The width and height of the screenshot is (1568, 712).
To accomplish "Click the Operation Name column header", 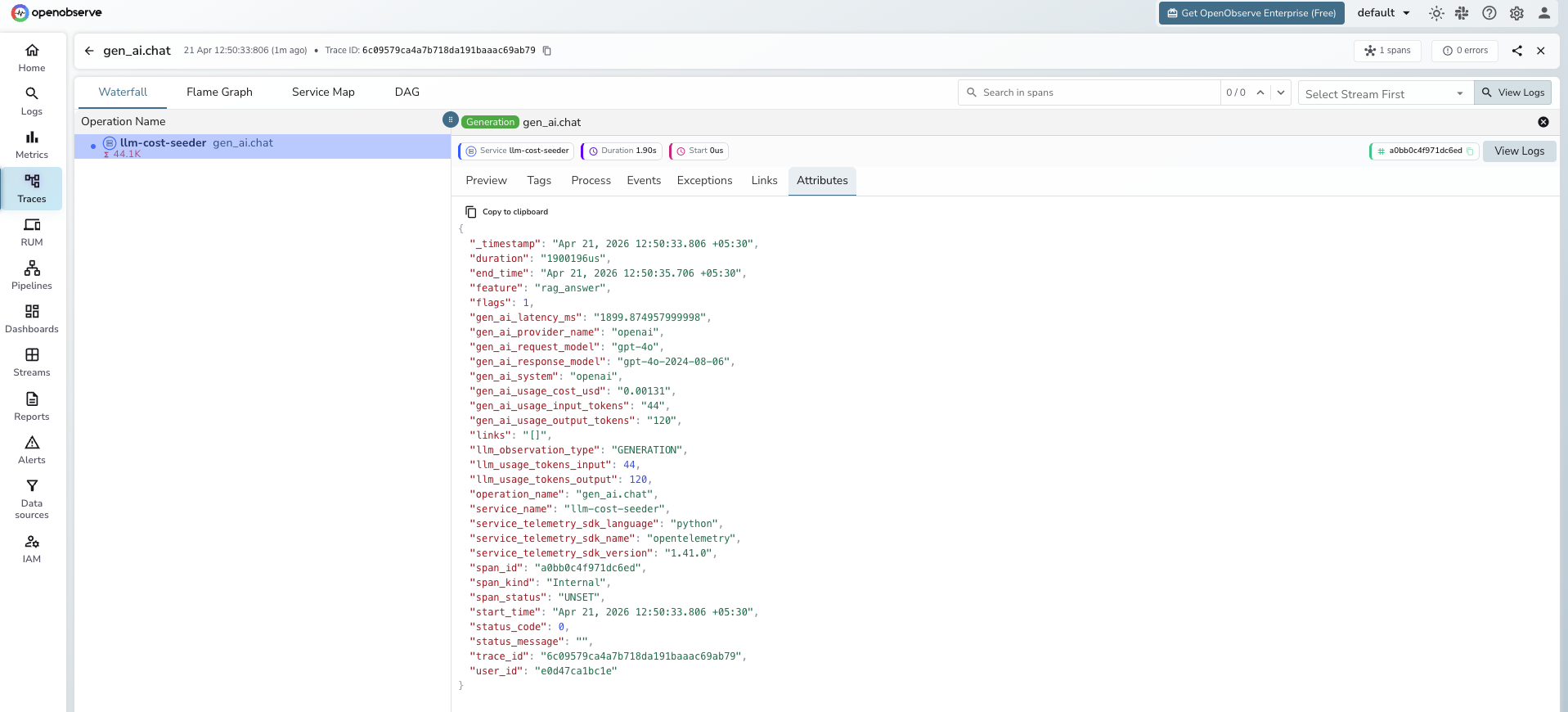I will 124,121.
